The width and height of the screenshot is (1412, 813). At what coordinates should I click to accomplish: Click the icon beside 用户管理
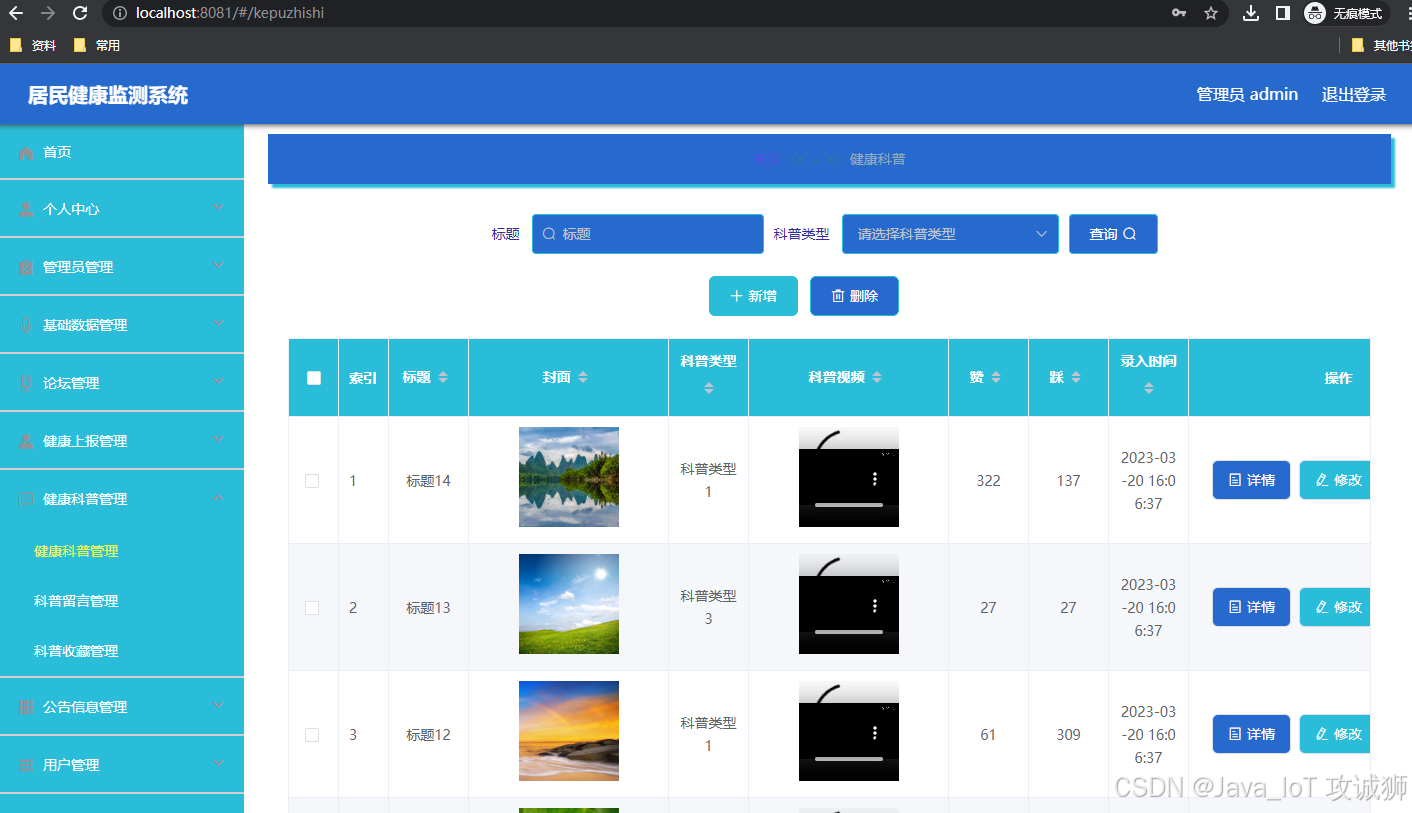tap(26, 765)
